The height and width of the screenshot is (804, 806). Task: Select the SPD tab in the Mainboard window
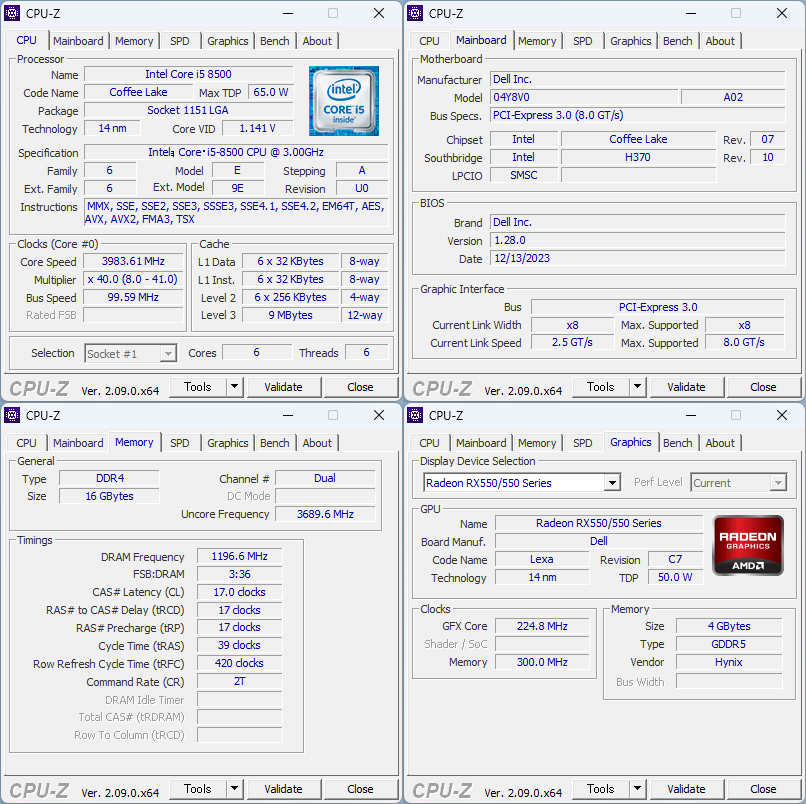coord(583,41)
